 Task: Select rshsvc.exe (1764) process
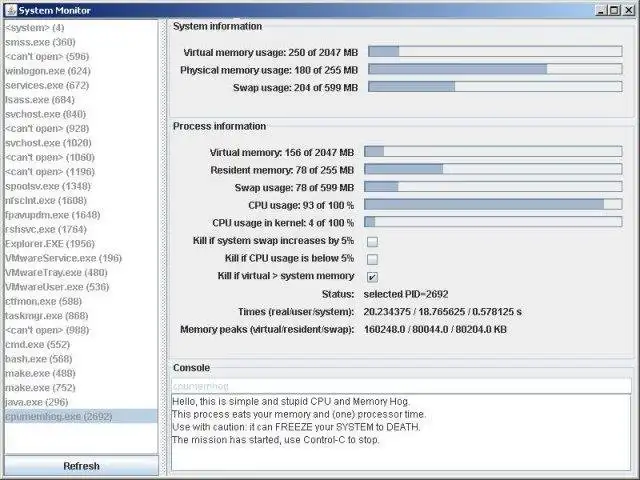pos(81,229)
